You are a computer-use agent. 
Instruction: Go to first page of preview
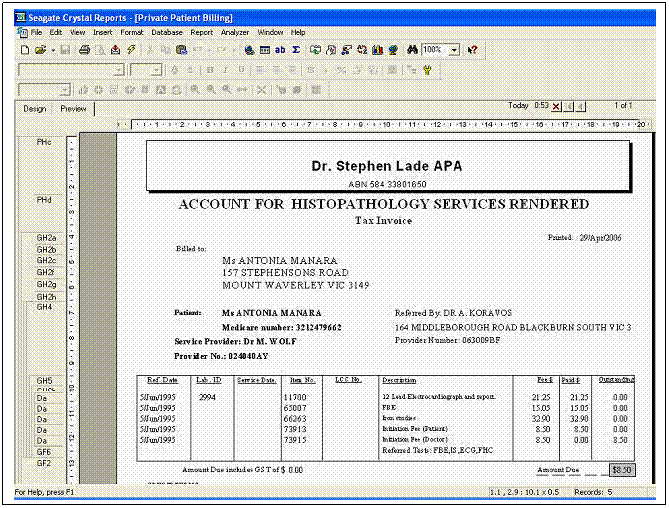coord(569,107)
